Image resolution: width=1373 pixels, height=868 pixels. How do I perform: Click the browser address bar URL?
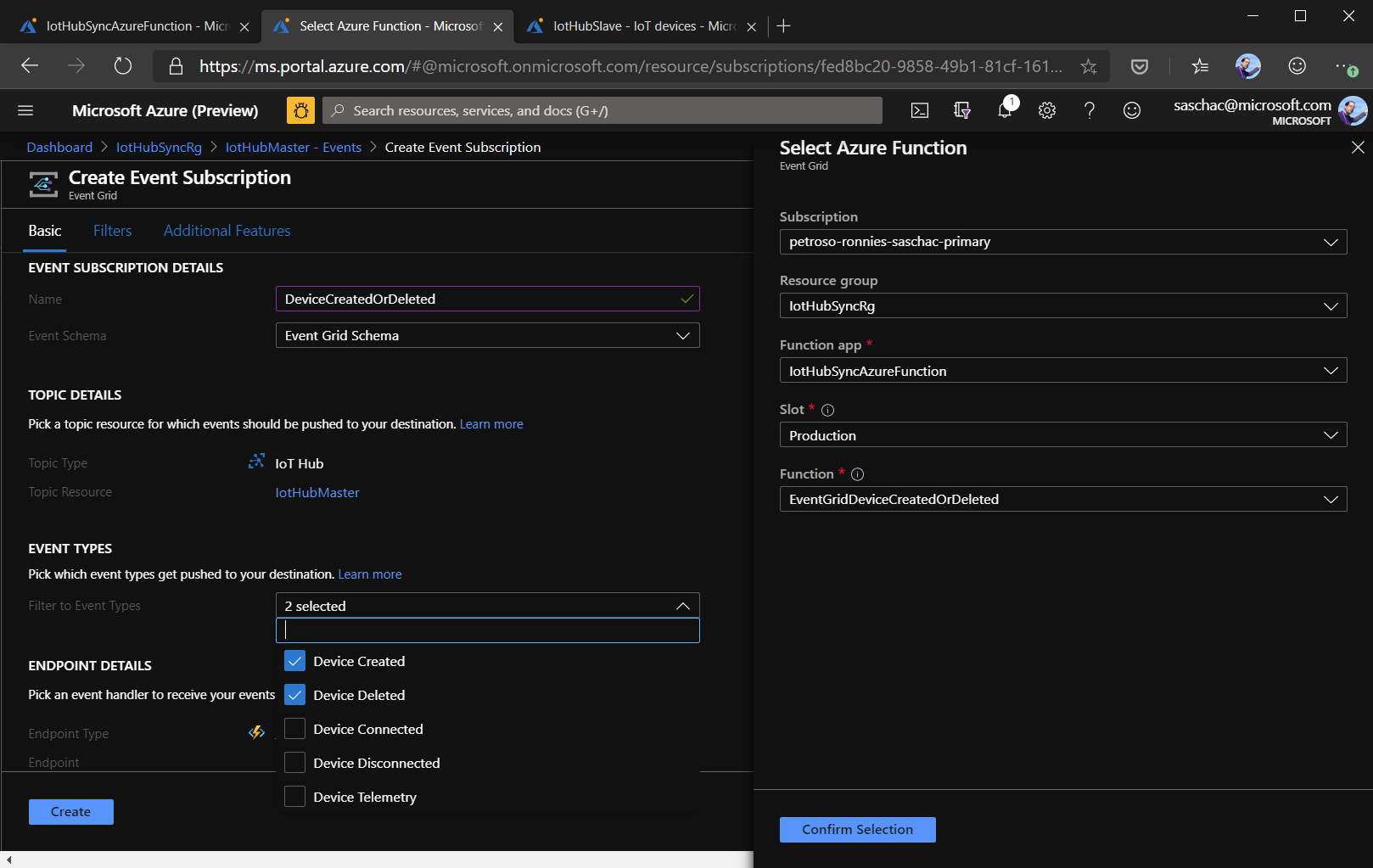630,66
